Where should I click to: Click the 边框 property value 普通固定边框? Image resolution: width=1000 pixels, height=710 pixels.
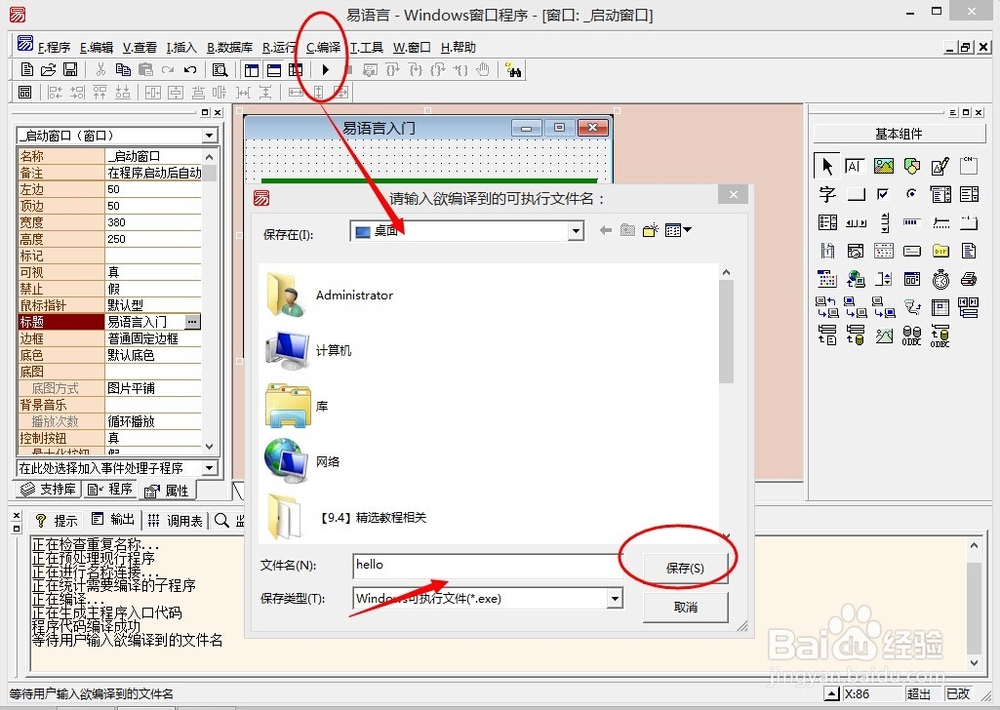coord(153,339)
